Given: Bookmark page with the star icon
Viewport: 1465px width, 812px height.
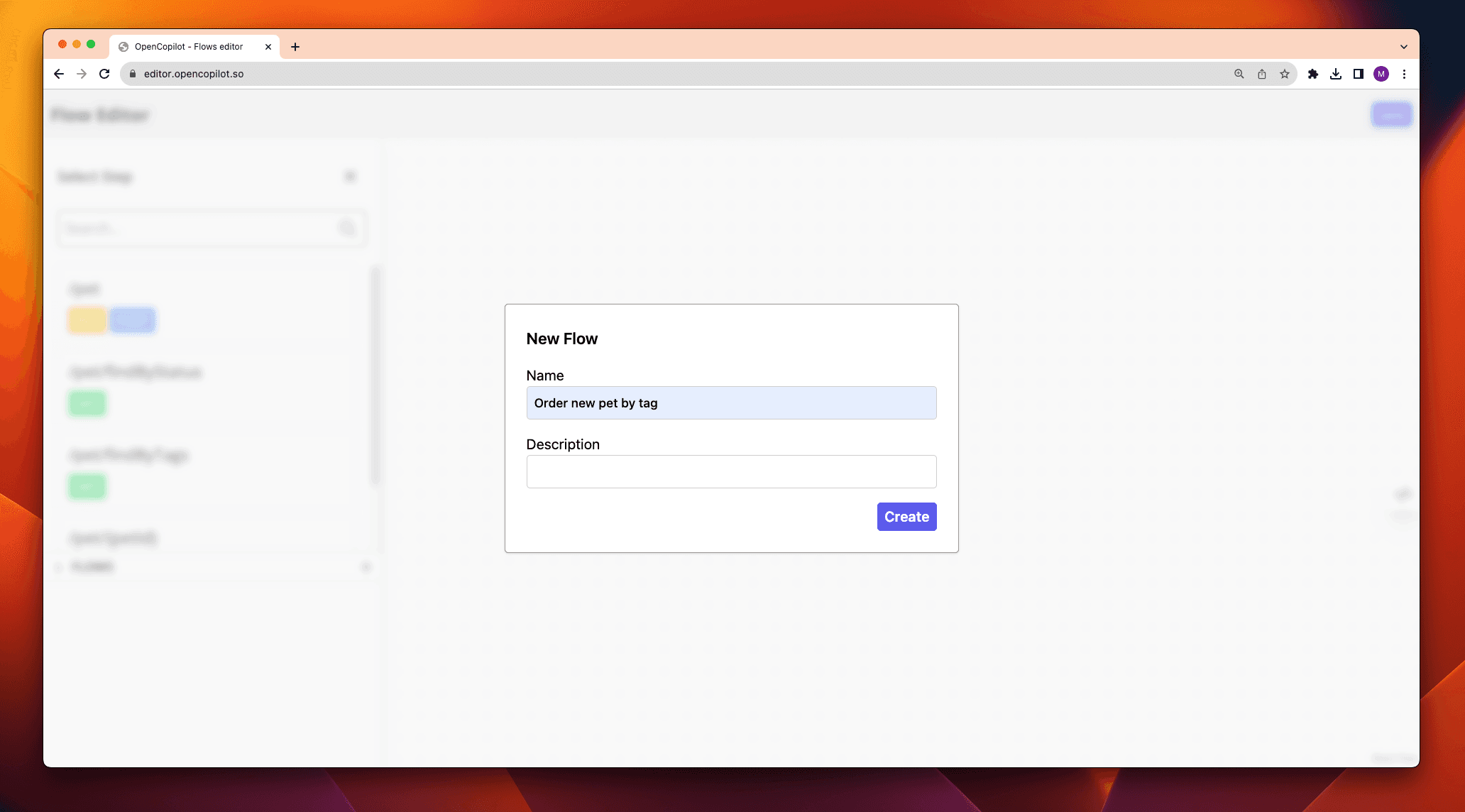Looking at the screenshot, I should (x=1285, y=74).
